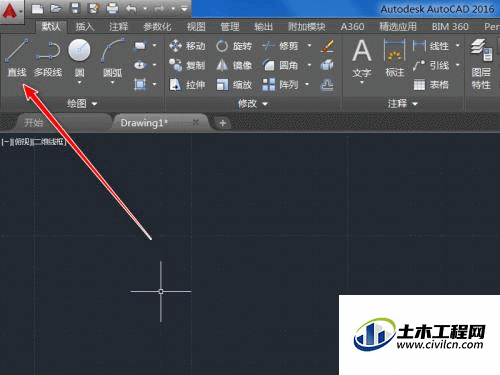Choose the Circle (圆) tool
The width and height of the screenshot is (500, 375).
[x=79, y=60]
